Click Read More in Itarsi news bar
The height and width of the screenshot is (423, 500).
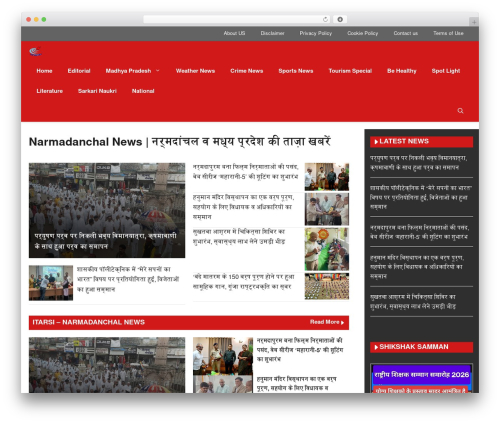[327, 322]
